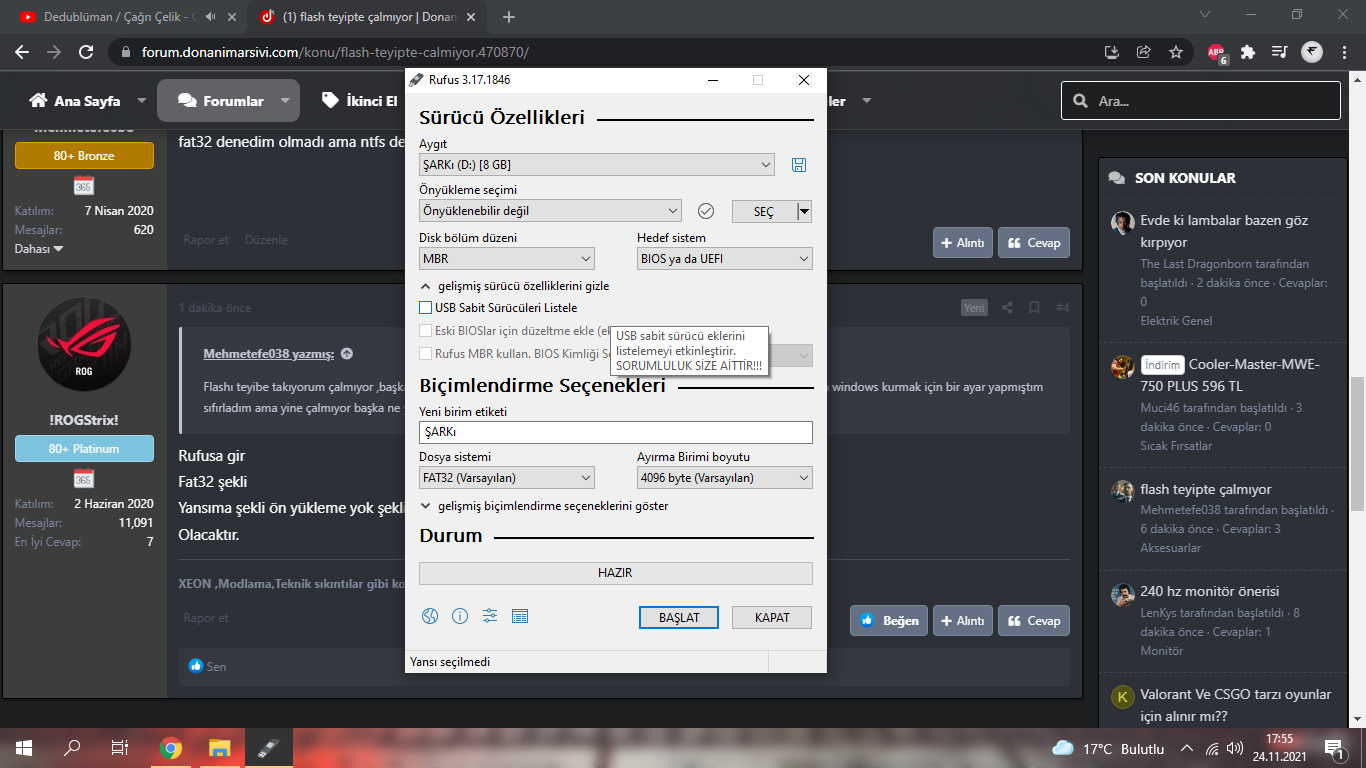Expand gelişmiş biçimlendirme seçeneklerini göster

[x=544, y=506]
